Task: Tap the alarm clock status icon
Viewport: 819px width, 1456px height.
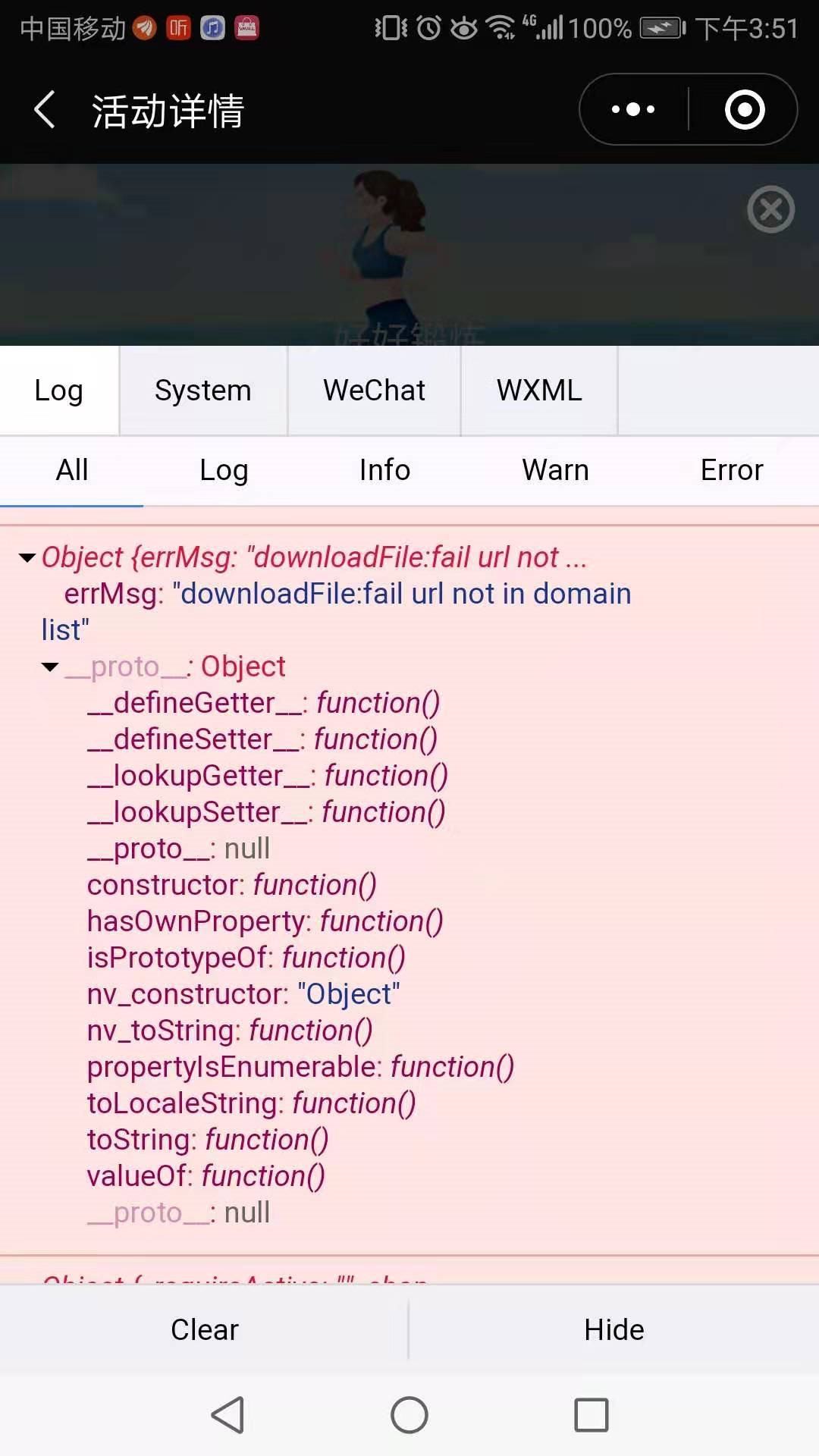Action: (429, 28)
